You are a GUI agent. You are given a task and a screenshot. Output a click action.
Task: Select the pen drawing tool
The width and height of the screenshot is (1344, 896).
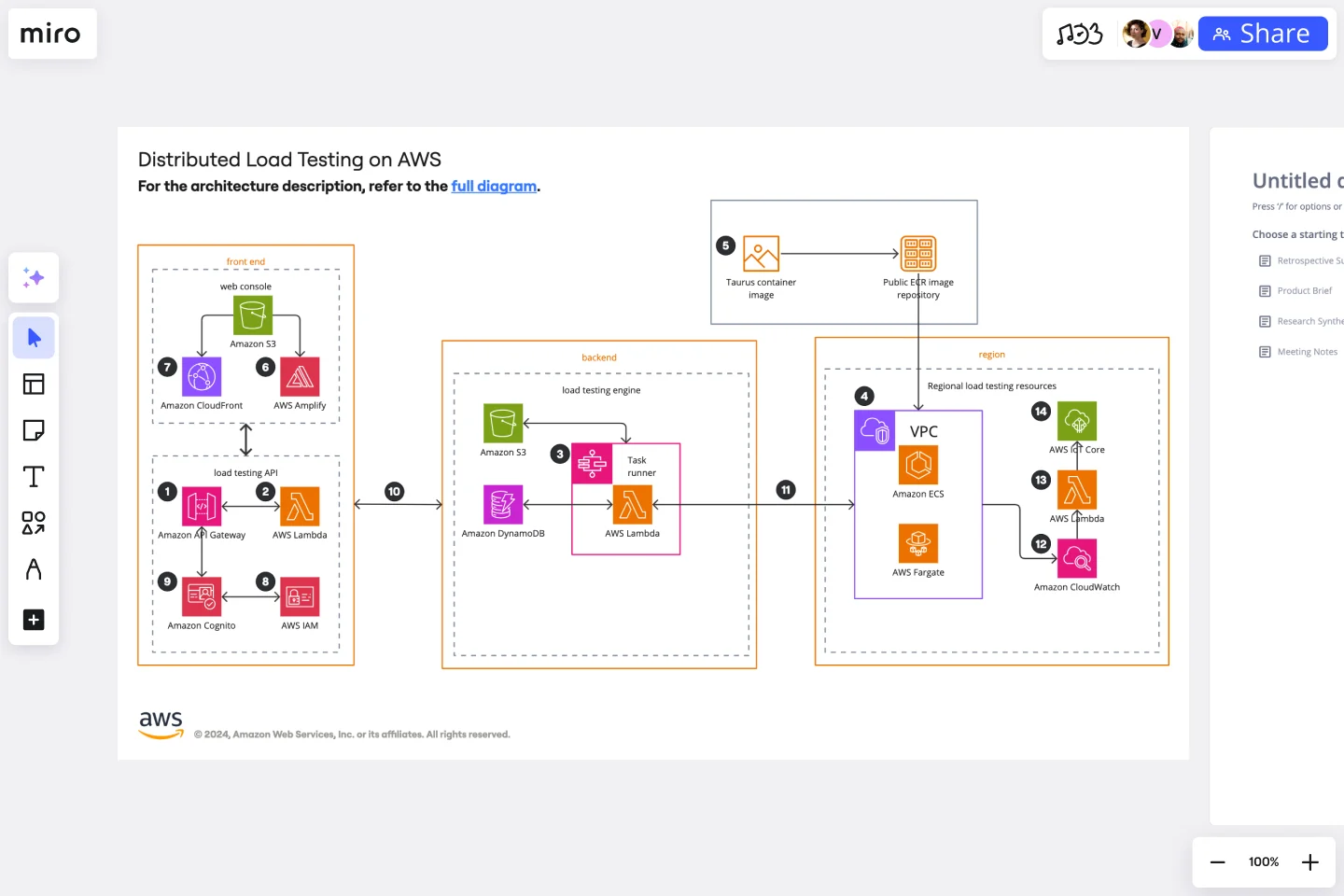pyautogui.click(x=34, y=569)
